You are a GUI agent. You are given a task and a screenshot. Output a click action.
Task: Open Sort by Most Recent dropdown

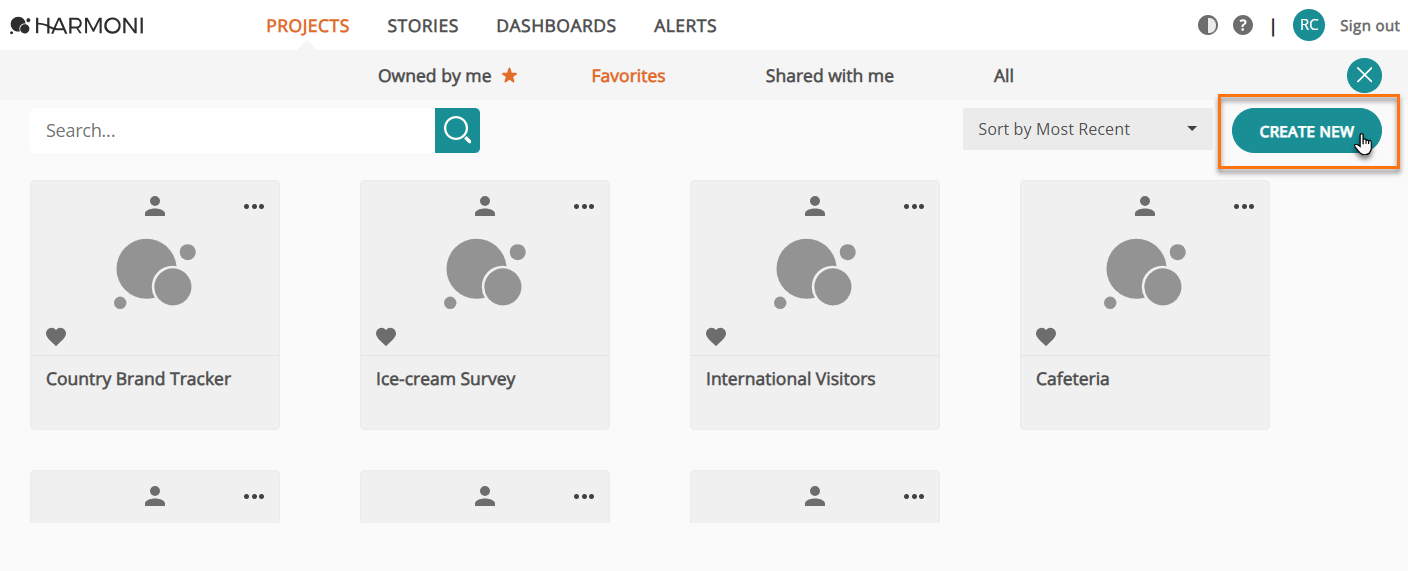click(x=1088, y=129)
